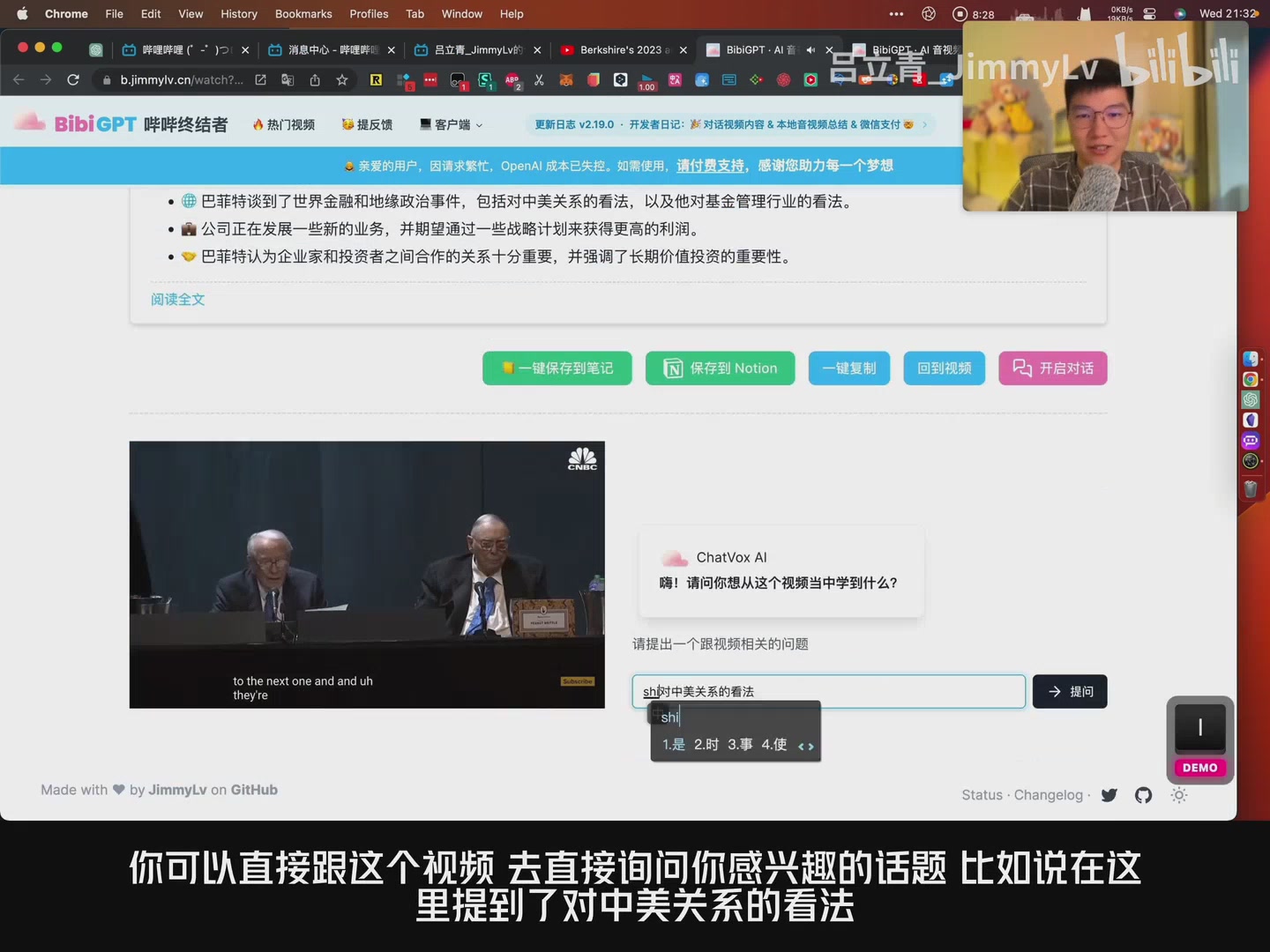
Task: Toggle light/dark theme sun icon
Action: point(1179,795)
